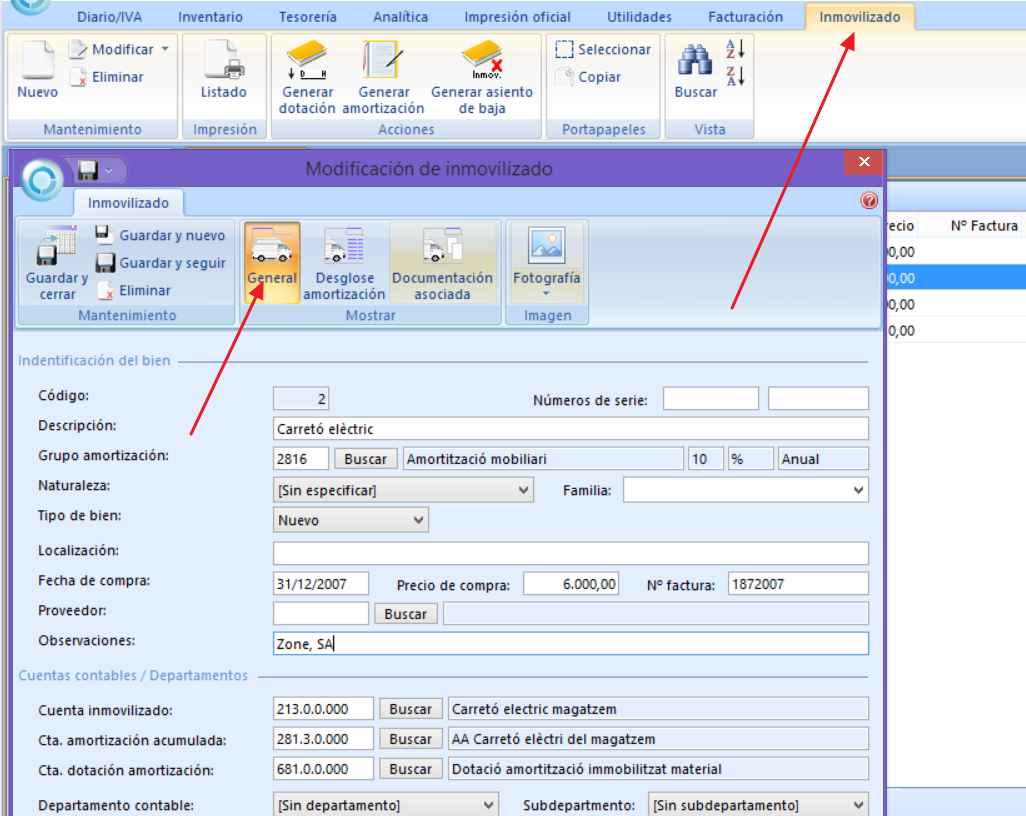
Task: Click Guardar y cerrar icon
Action: [57, 250]
